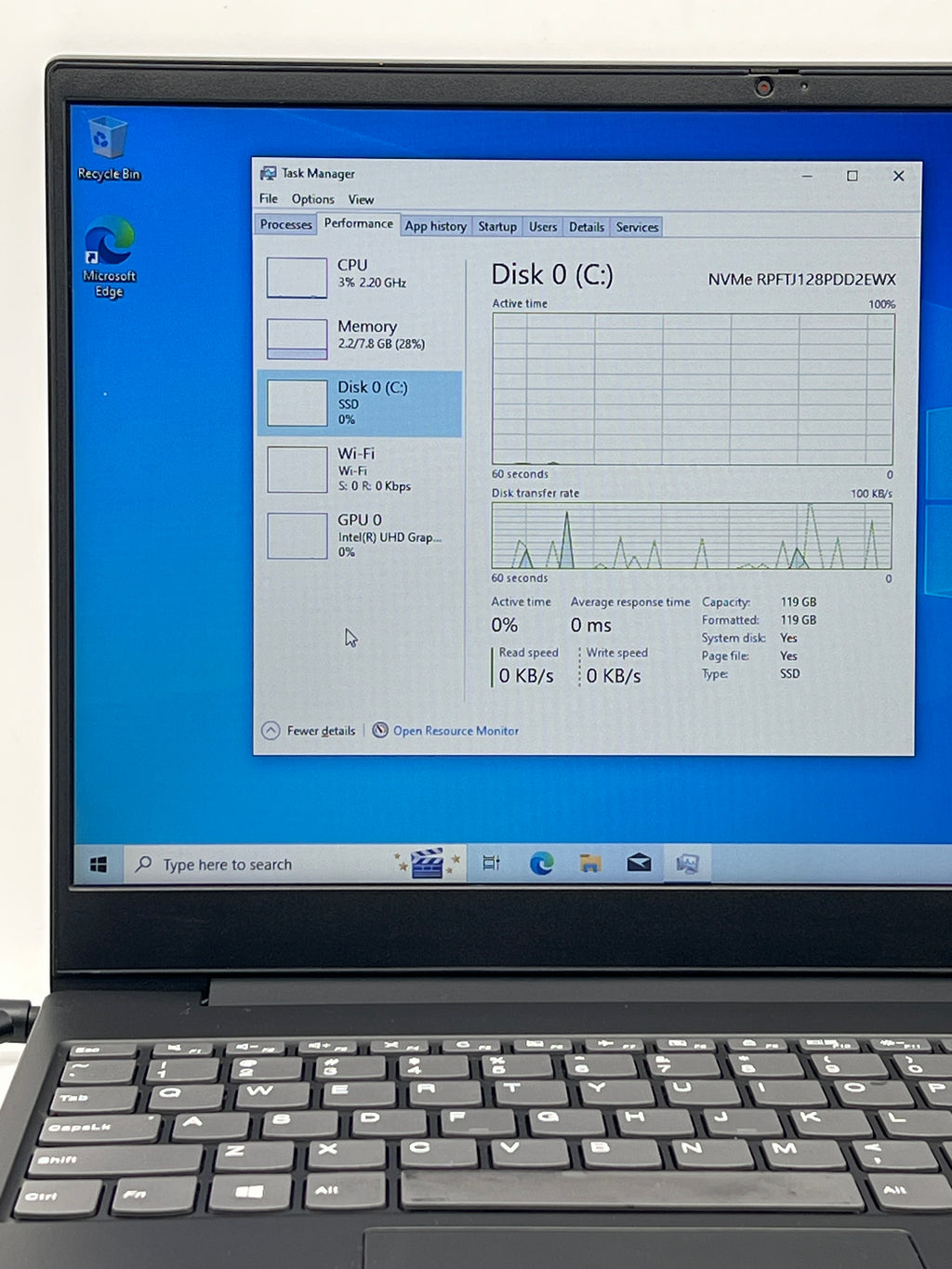Open the Options menu
Screen dimensions: 952x1269
tap(312, 199)
